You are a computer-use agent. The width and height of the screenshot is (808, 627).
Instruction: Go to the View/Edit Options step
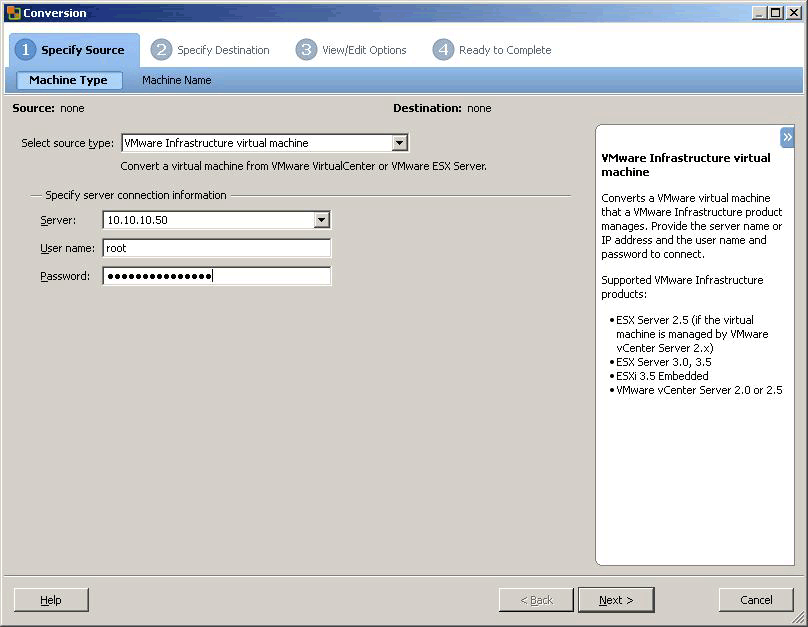(x=351, y=50)
